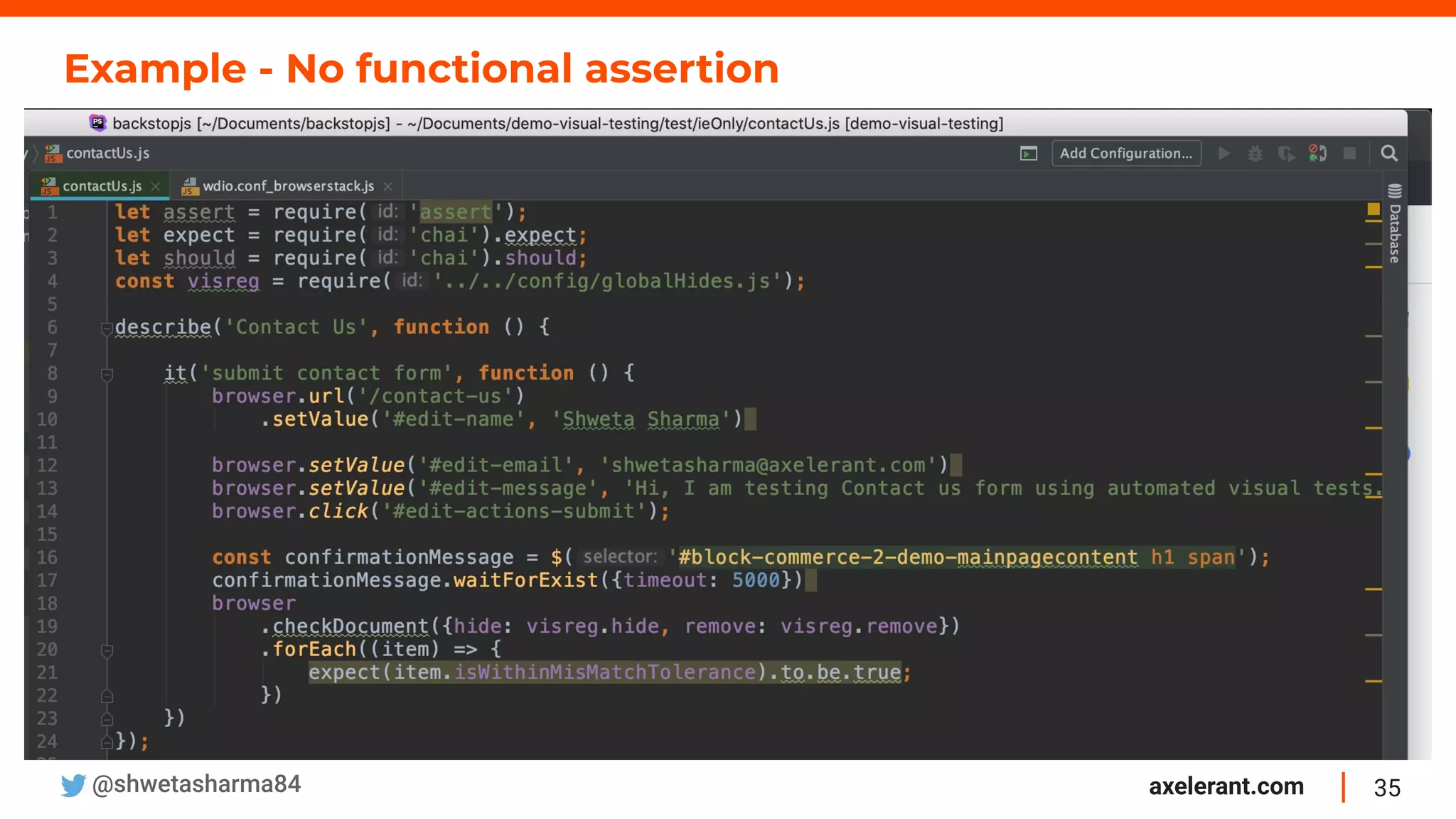
Task: Click the PhpStorm app icon in title bar
Action: click(x=97, y=123)
